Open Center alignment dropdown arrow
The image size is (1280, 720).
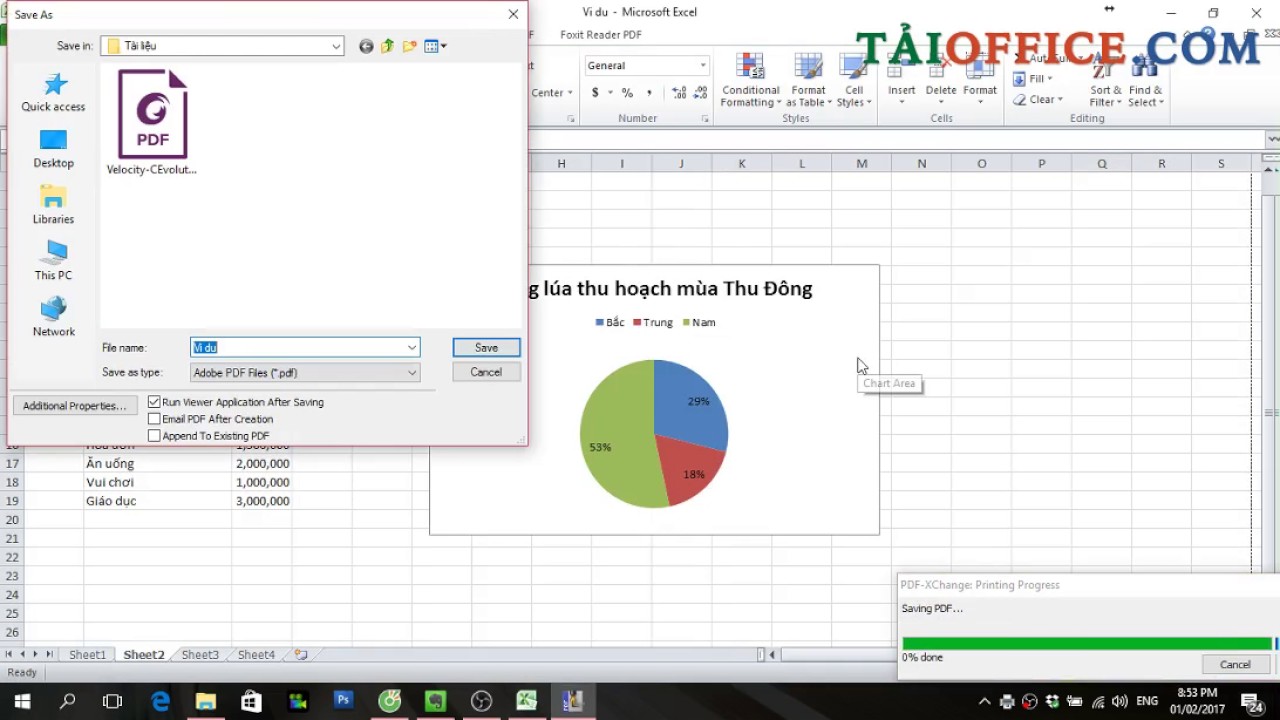pos(570,93)
